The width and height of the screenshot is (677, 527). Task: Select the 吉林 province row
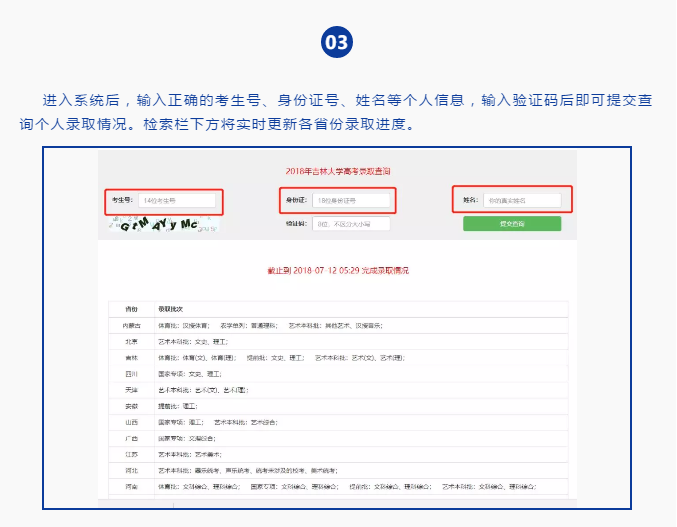click(131, 357)
